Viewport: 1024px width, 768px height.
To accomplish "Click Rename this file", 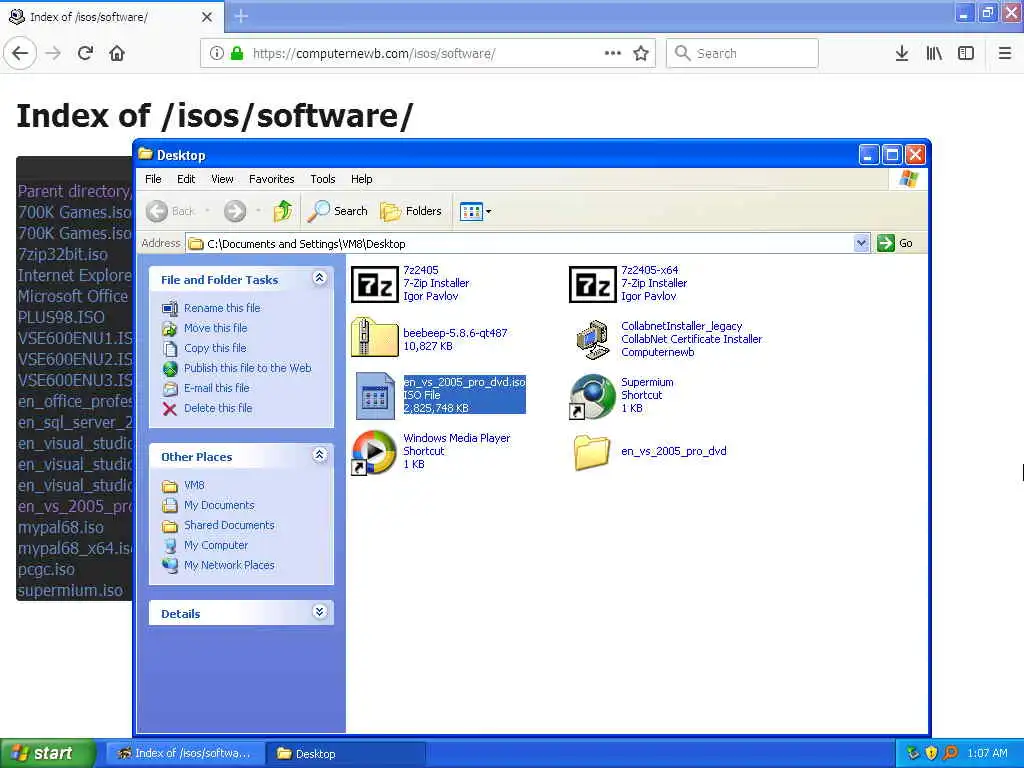I will coord(222,308).
